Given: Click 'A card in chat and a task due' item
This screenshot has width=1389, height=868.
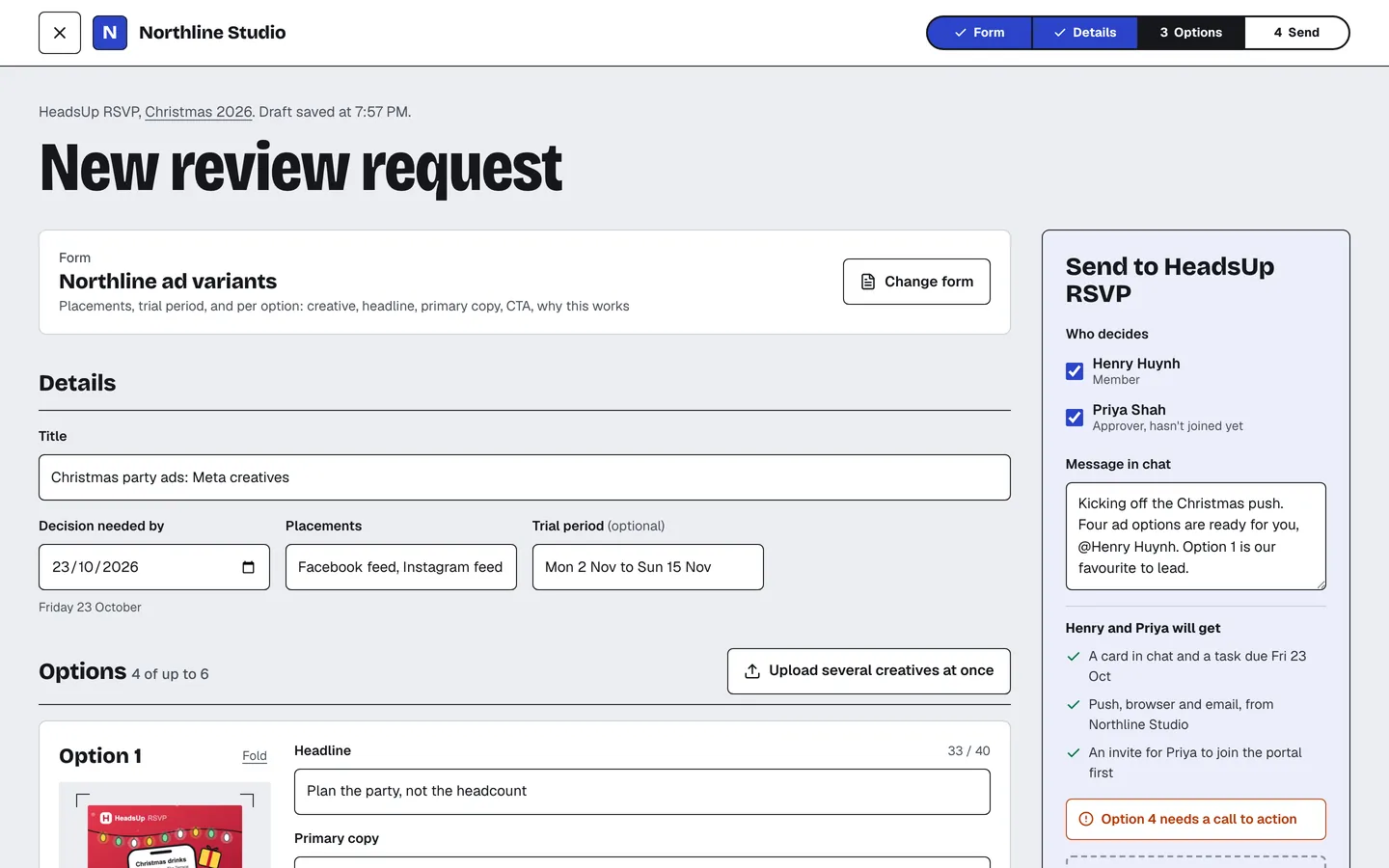Looking at the screenshot, I should pyautogui.click(x=1197, y=666).
